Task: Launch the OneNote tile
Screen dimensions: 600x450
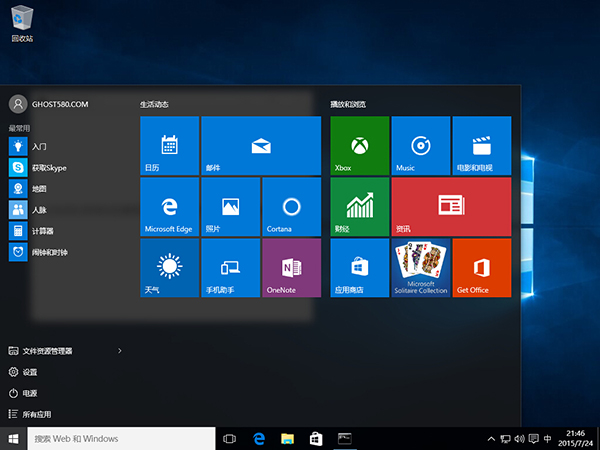Action: 292,268
